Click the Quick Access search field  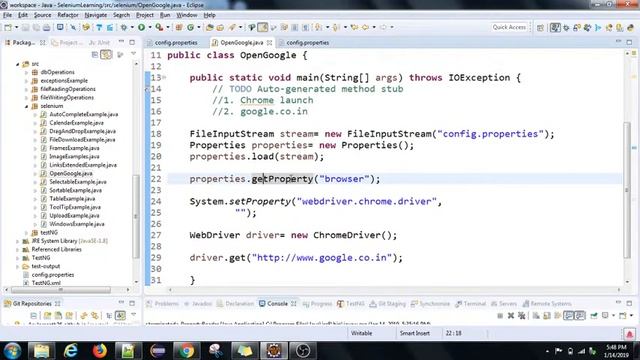click(x=509, y=27)
